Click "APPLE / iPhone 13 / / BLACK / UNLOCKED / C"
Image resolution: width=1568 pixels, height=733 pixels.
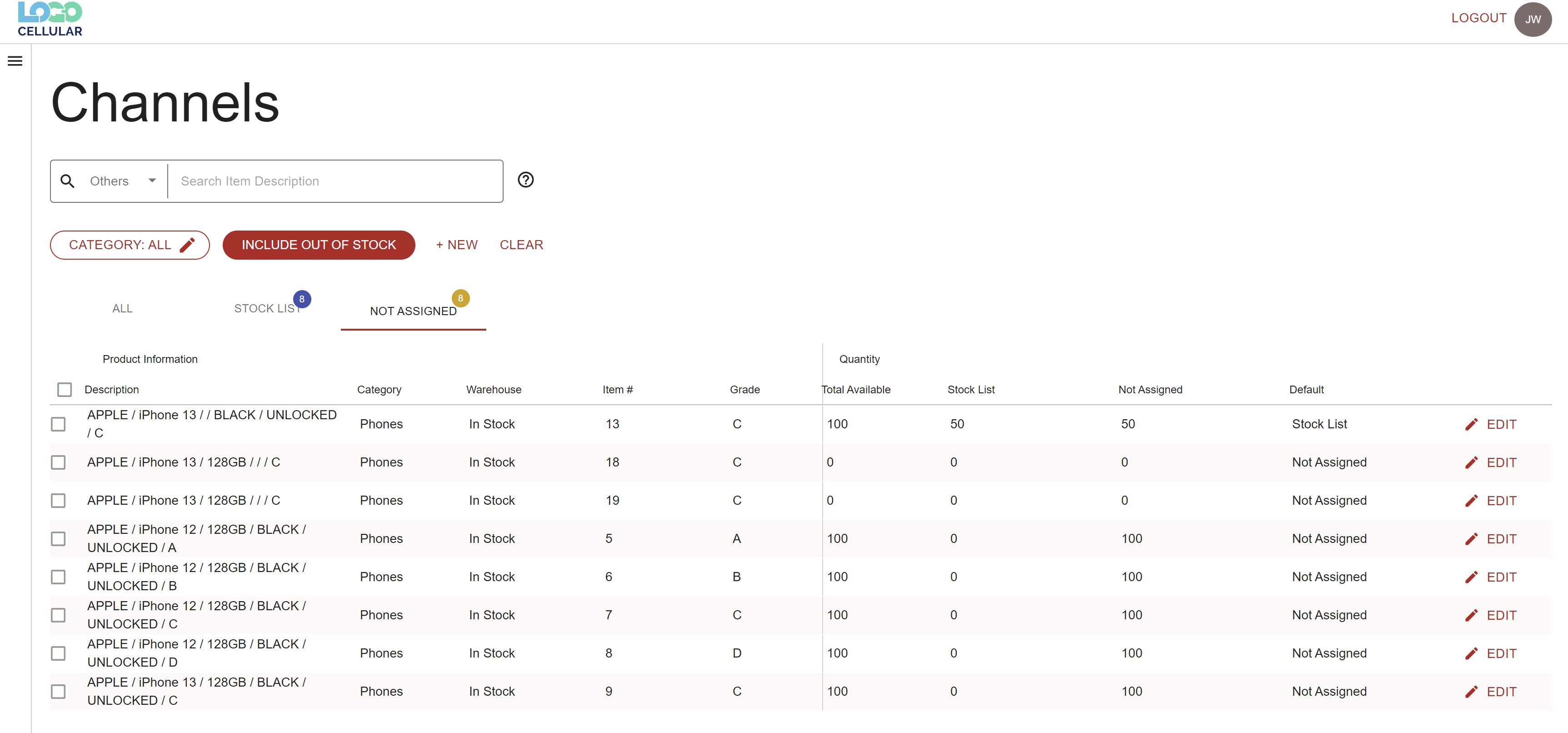[212, 424]
